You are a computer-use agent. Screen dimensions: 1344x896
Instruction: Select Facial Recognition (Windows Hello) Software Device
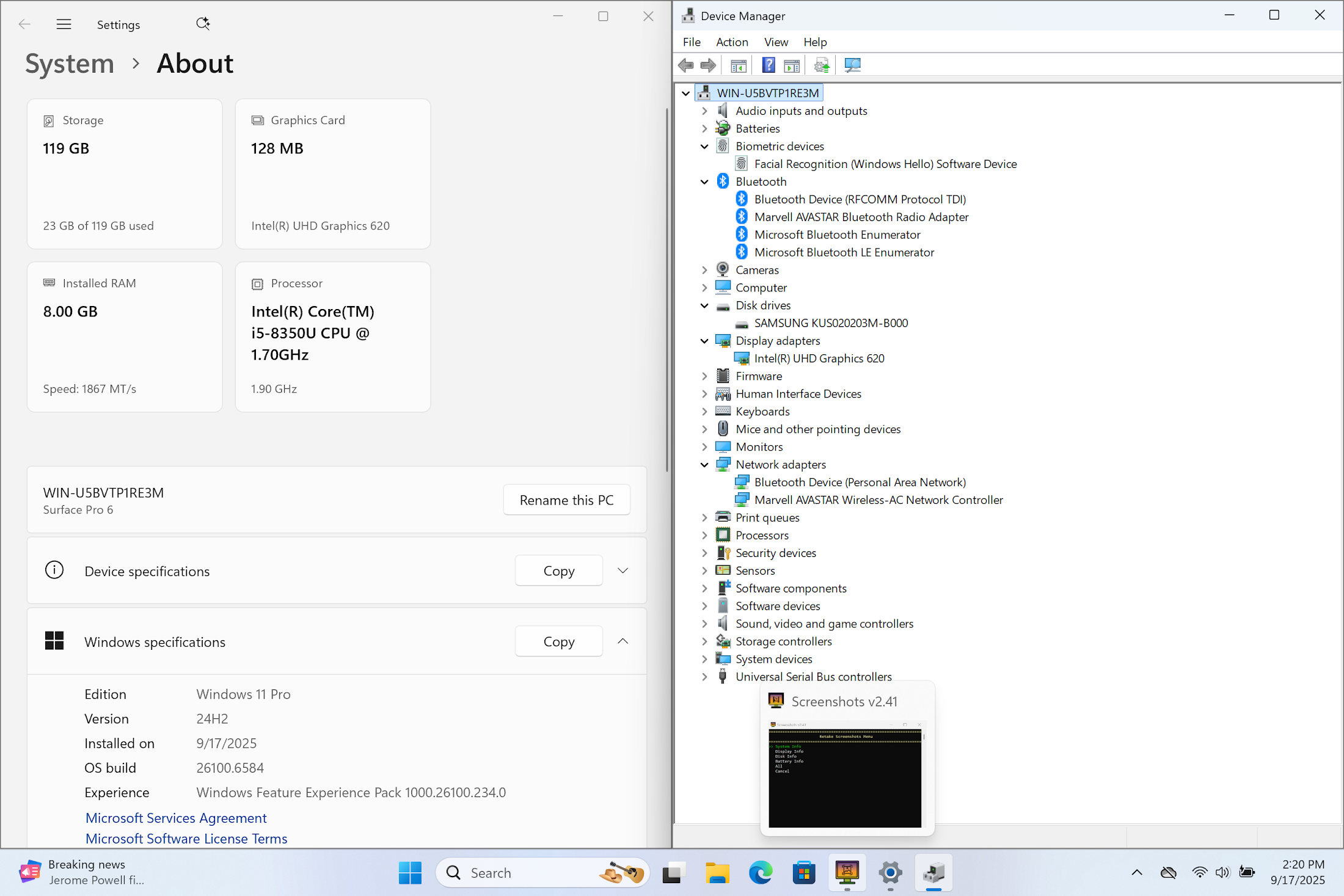(x=885, y=164)
